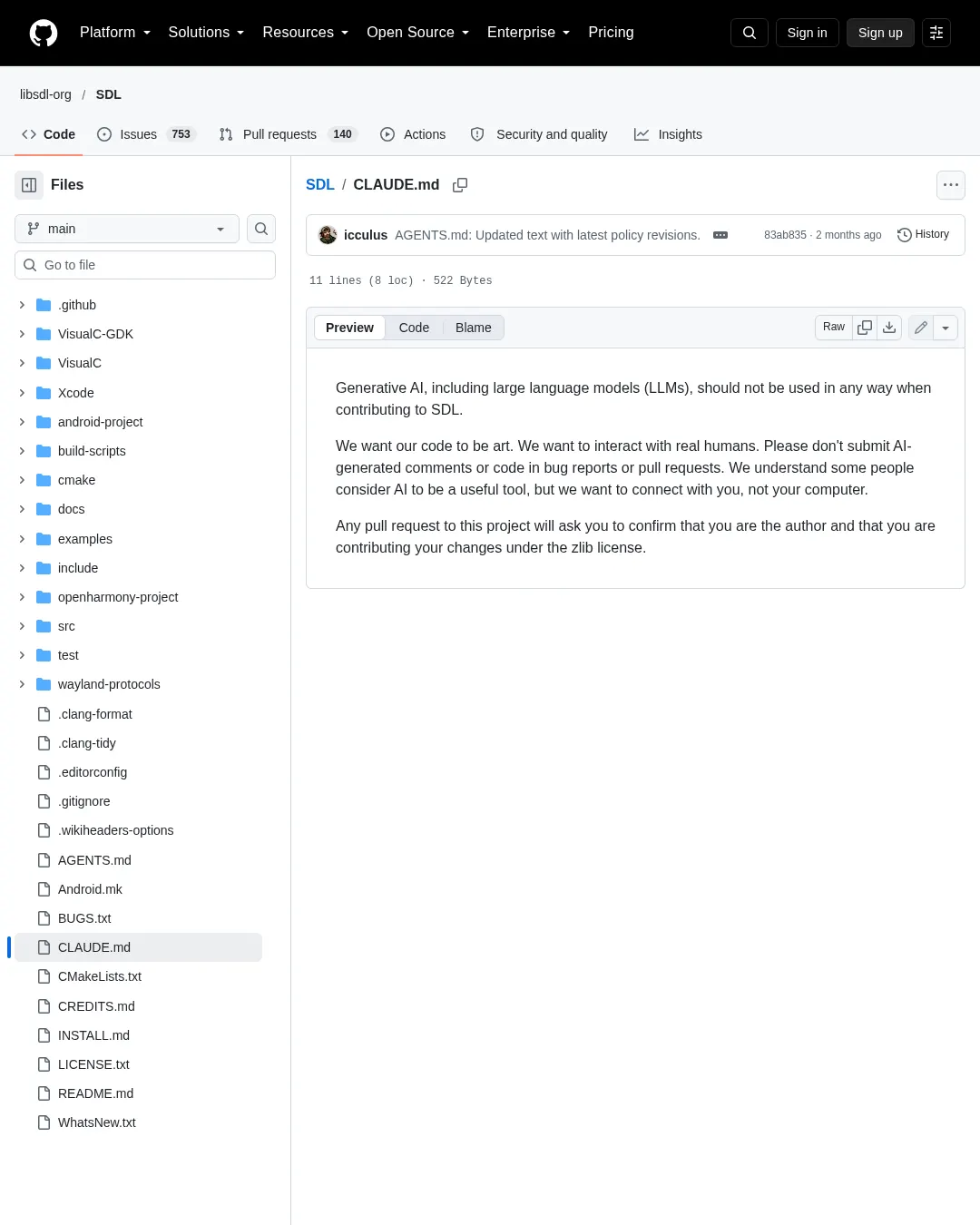This screenshot has height=1225, width=980.
Task: Open the Enterprise menu
Action: click(x=529, y=33)
